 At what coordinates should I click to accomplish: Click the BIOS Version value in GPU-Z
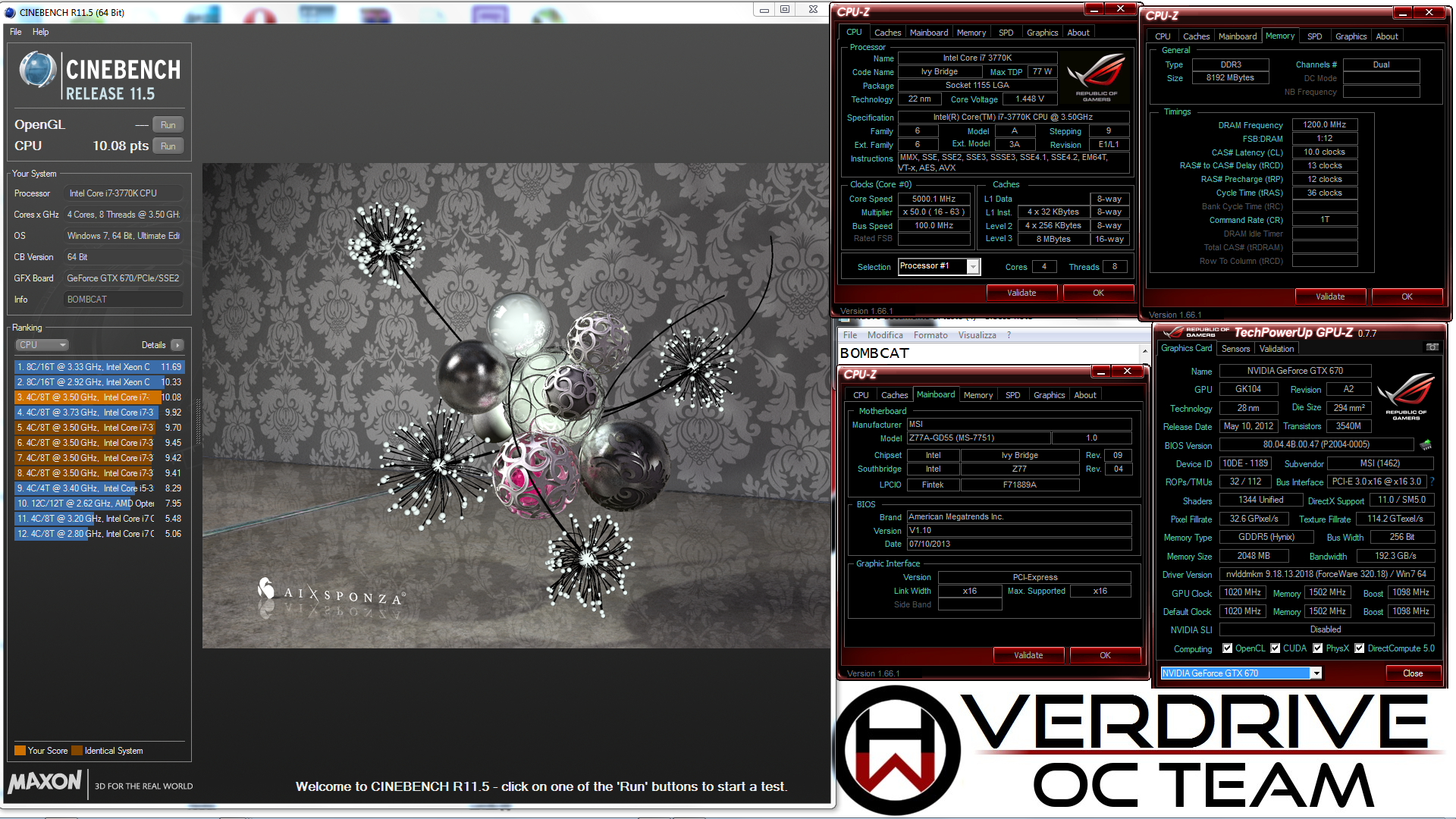click(1316, 445)
